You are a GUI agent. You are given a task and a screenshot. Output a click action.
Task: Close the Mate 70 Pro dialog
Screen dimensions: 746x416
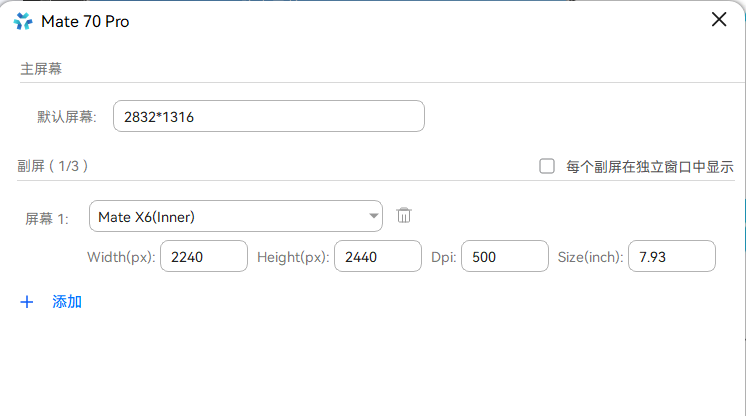pos(718,20)
